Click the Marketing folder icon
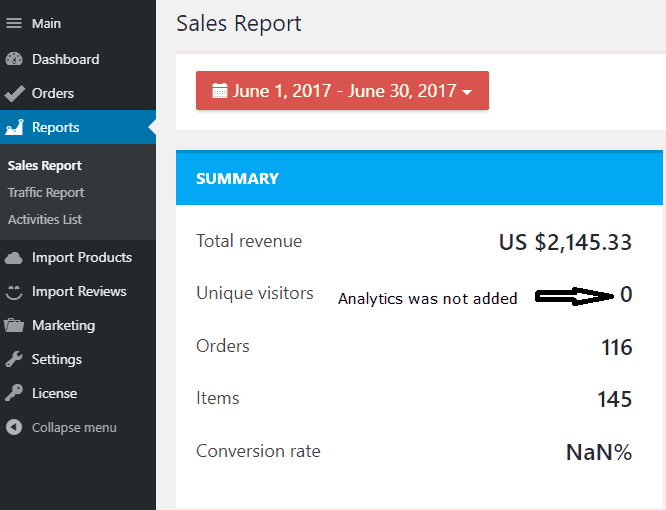This screenshot has width=666, height=510. click(14, 325)
